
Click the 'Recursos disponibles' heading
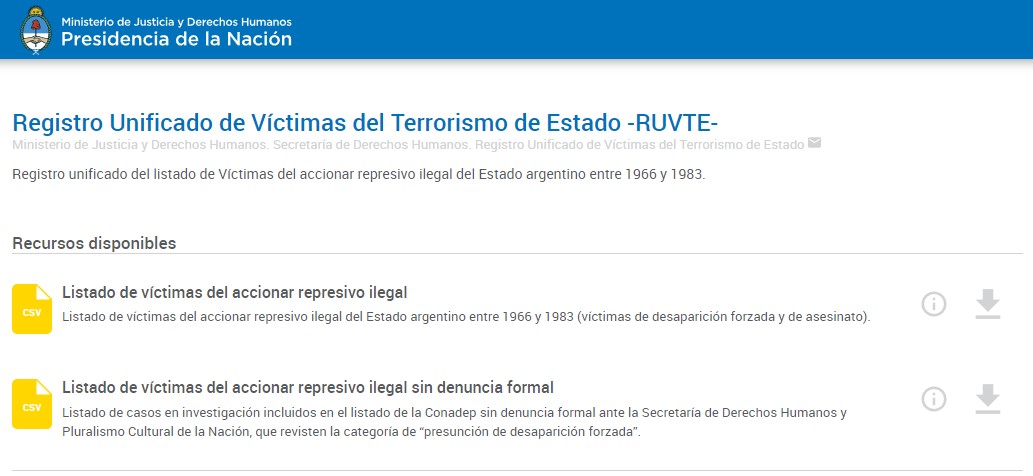pos(94,244)
